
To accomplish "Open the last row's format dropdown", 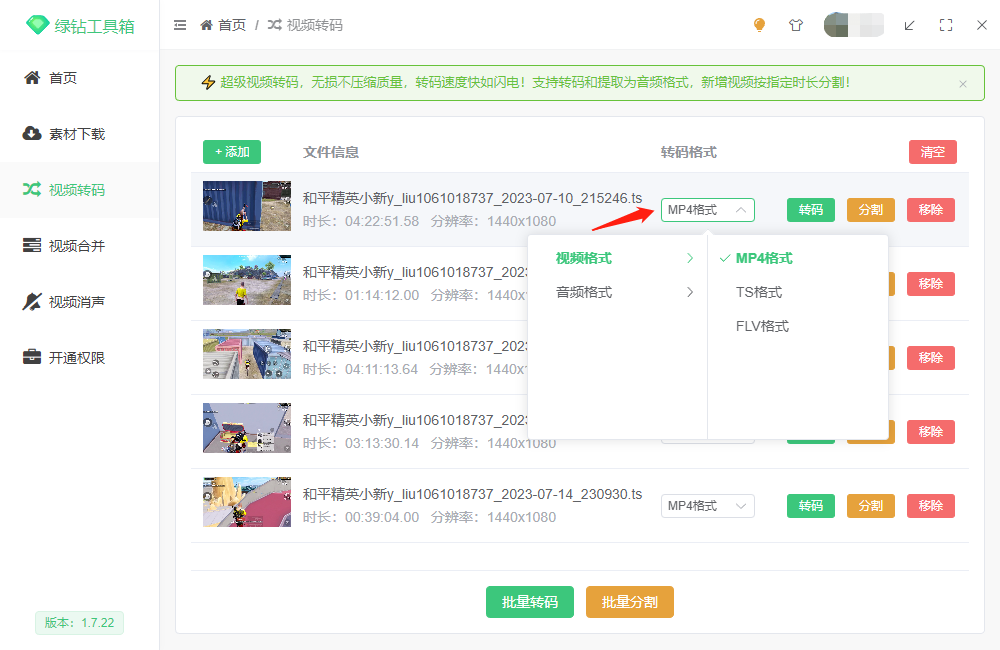I will 707,506.
